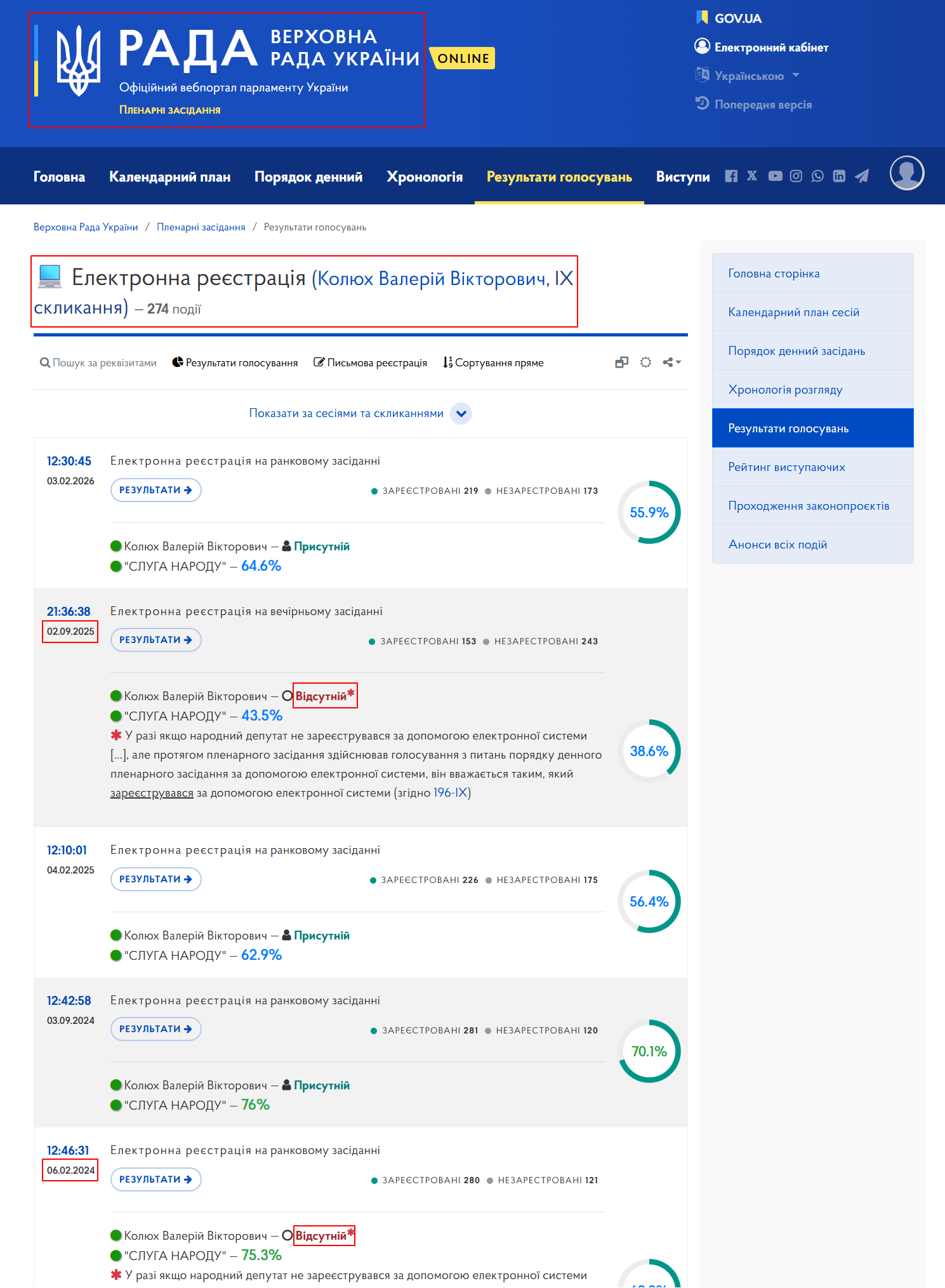Screen dimensions: 945x1288
Task: Open the X (Twitter) social icon
Action: click(752, 176)
